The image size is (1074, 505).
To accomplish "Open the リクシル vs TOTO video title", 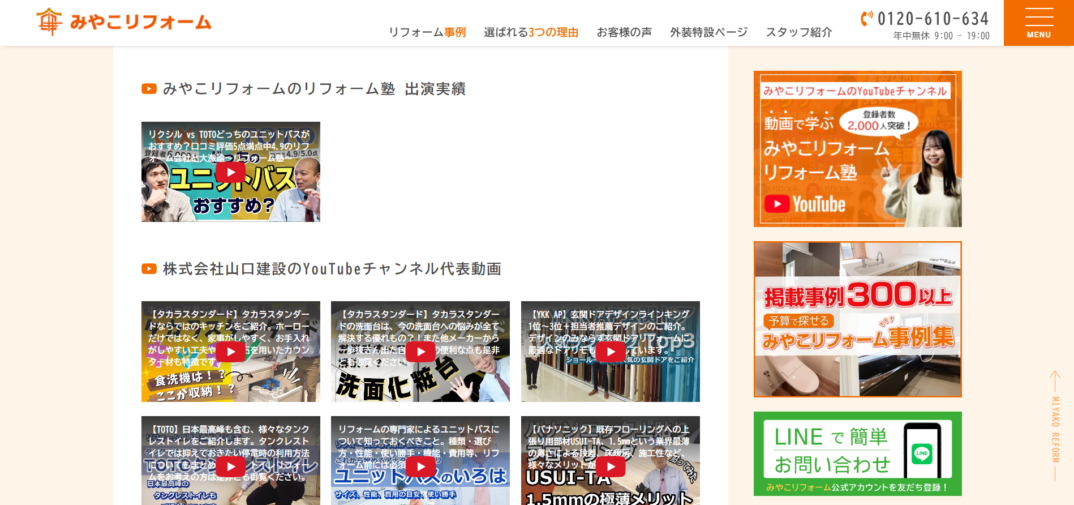I will pos(230,146).
